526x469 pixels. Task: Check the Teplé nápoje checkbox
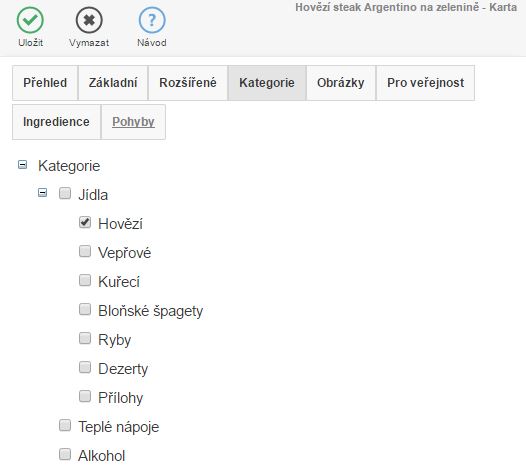click(65, 425)
